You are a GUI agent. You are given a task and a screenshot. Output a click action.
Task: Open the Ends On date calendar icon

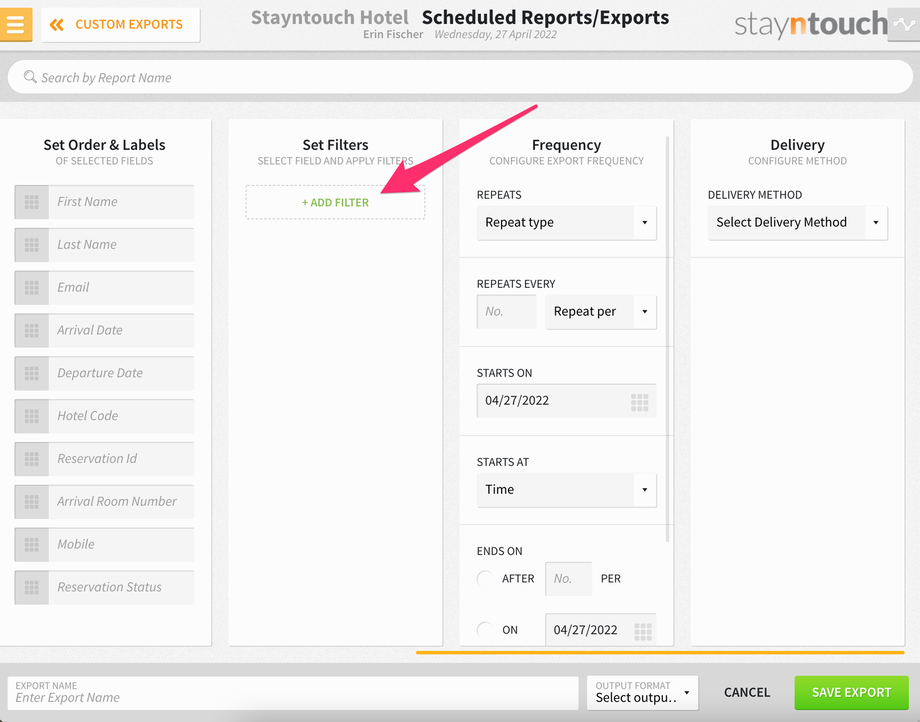pos(643,632)
